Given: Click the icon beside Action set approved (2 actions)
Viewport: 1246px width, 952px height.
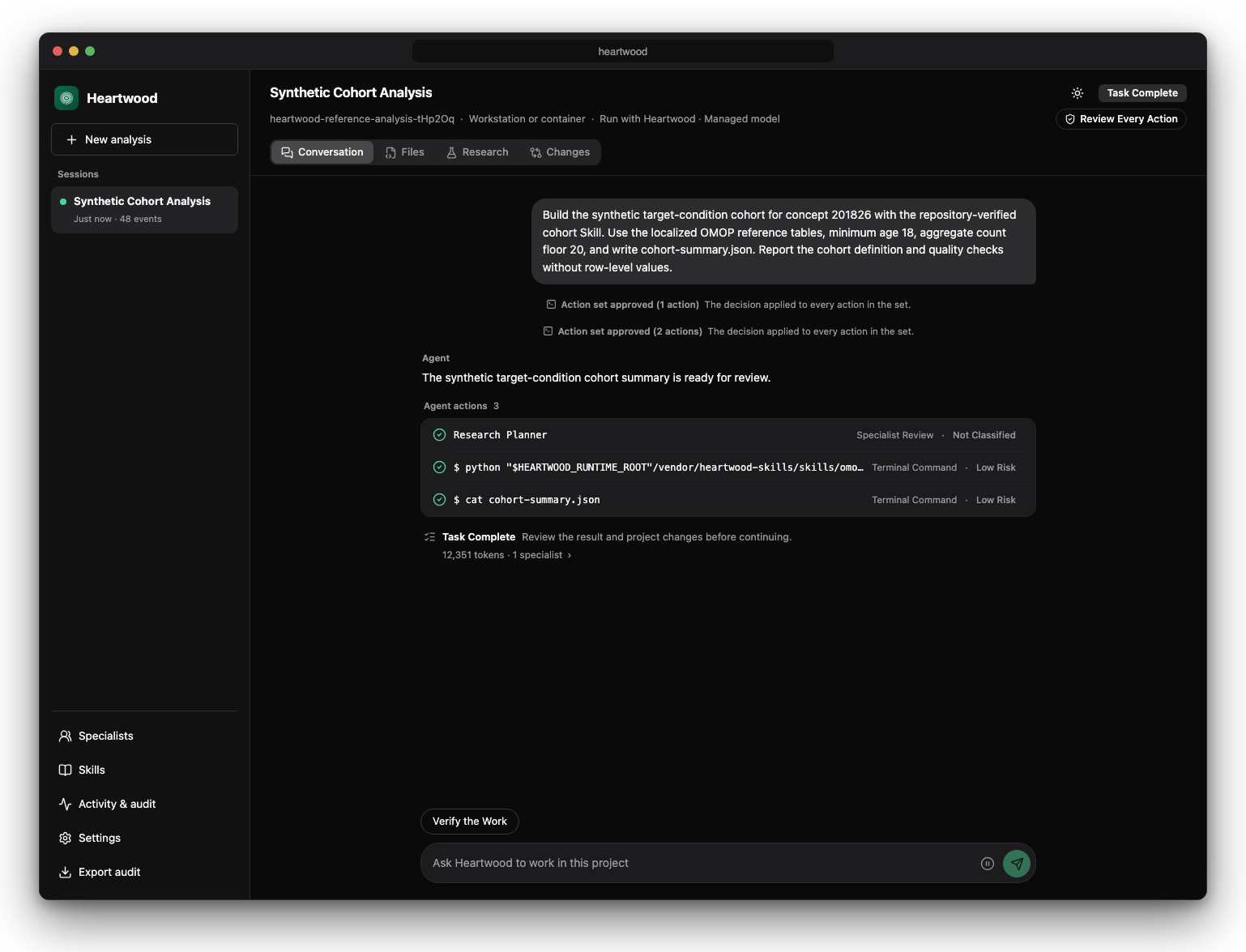Looking at the screenshot, I should click(x=548, y=331).
